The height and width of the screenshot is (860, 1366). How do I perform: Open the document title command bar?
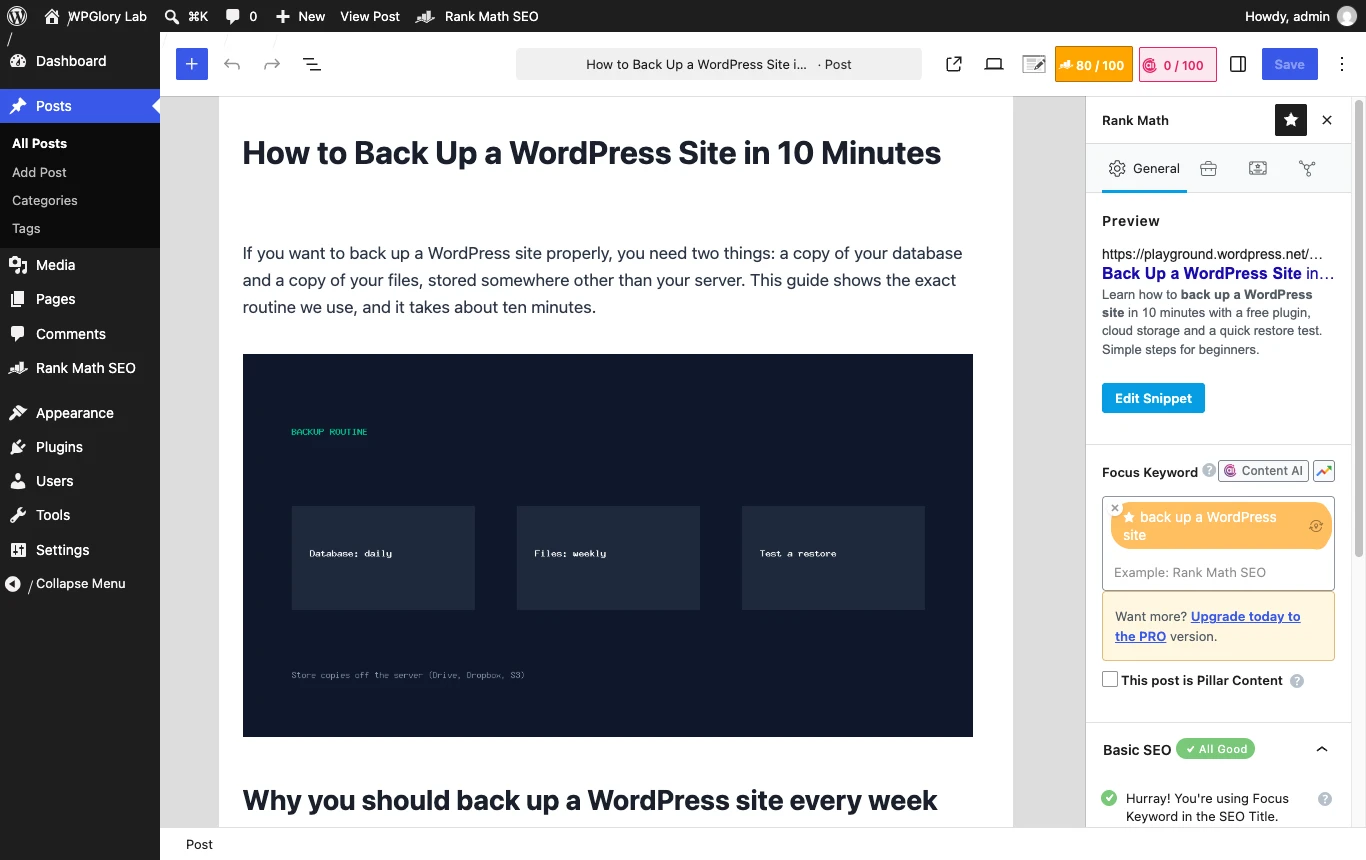click(719, 64)
